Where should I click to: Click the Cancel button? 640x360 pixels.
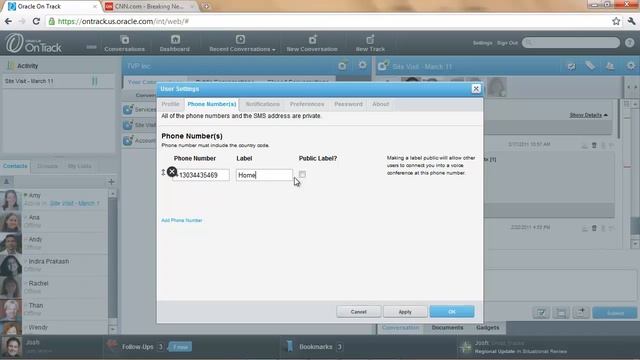(x=358, y=312)
